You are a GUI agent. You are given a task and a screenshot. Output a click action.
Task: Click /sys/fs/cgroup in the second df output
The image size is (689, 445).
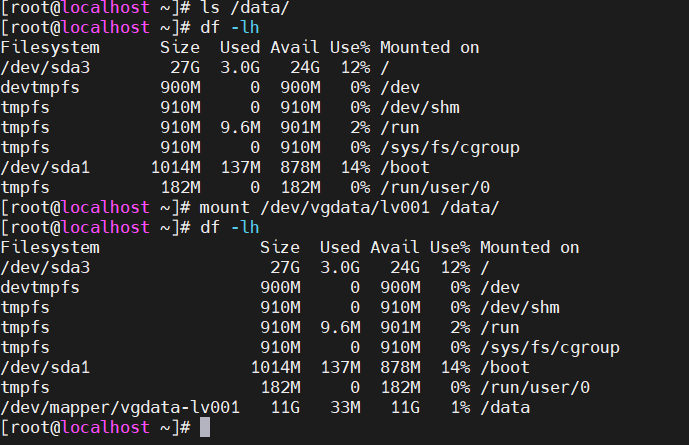550,347
